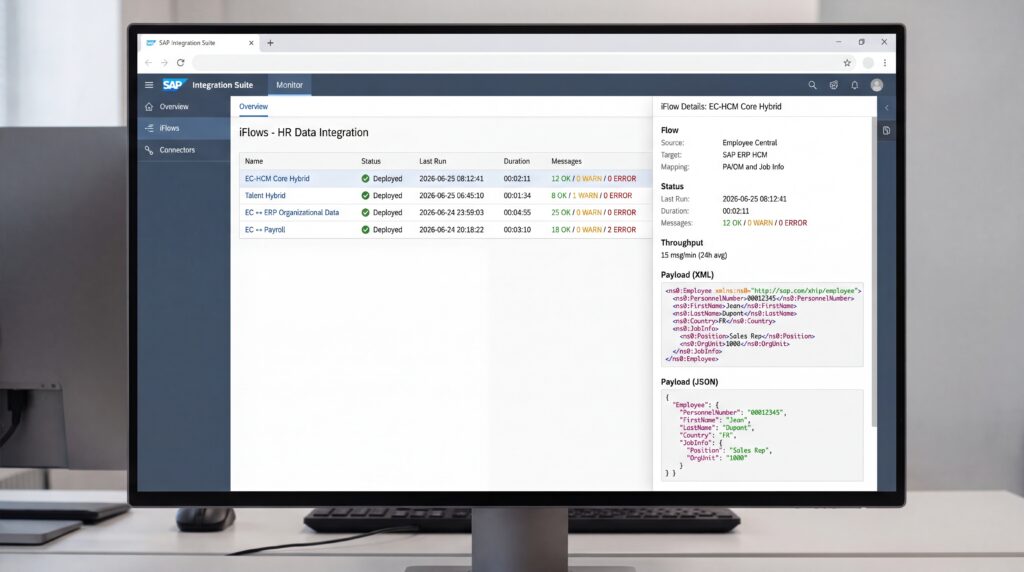Image resolution: width=1024 pixels, height=572 pixels.
Task: Click Mapping value PA/OM and Job Info
Action: [753, 167]
